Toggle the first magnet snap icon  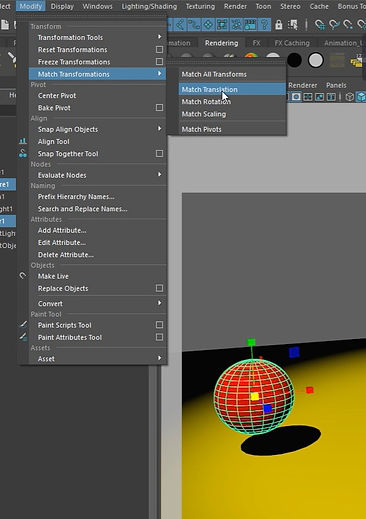click(320, 25)
